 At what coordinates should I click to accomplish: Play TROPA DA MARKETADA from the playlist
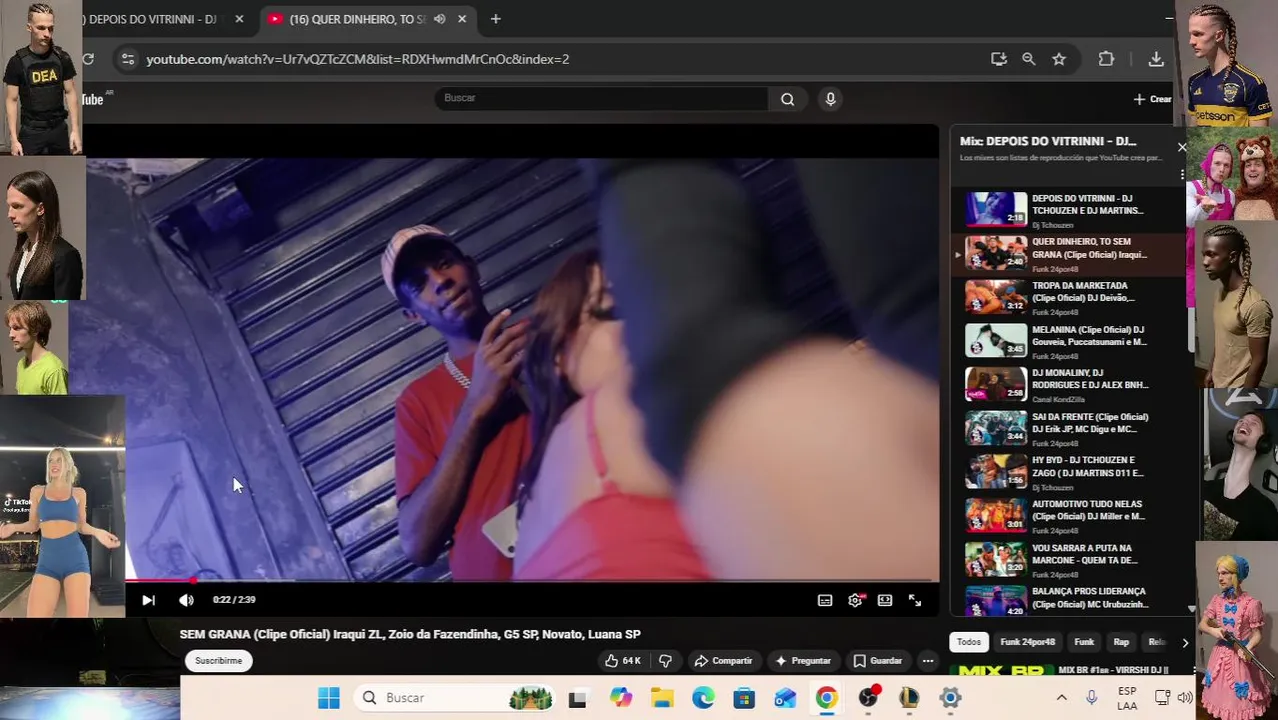coord(1069,297)
